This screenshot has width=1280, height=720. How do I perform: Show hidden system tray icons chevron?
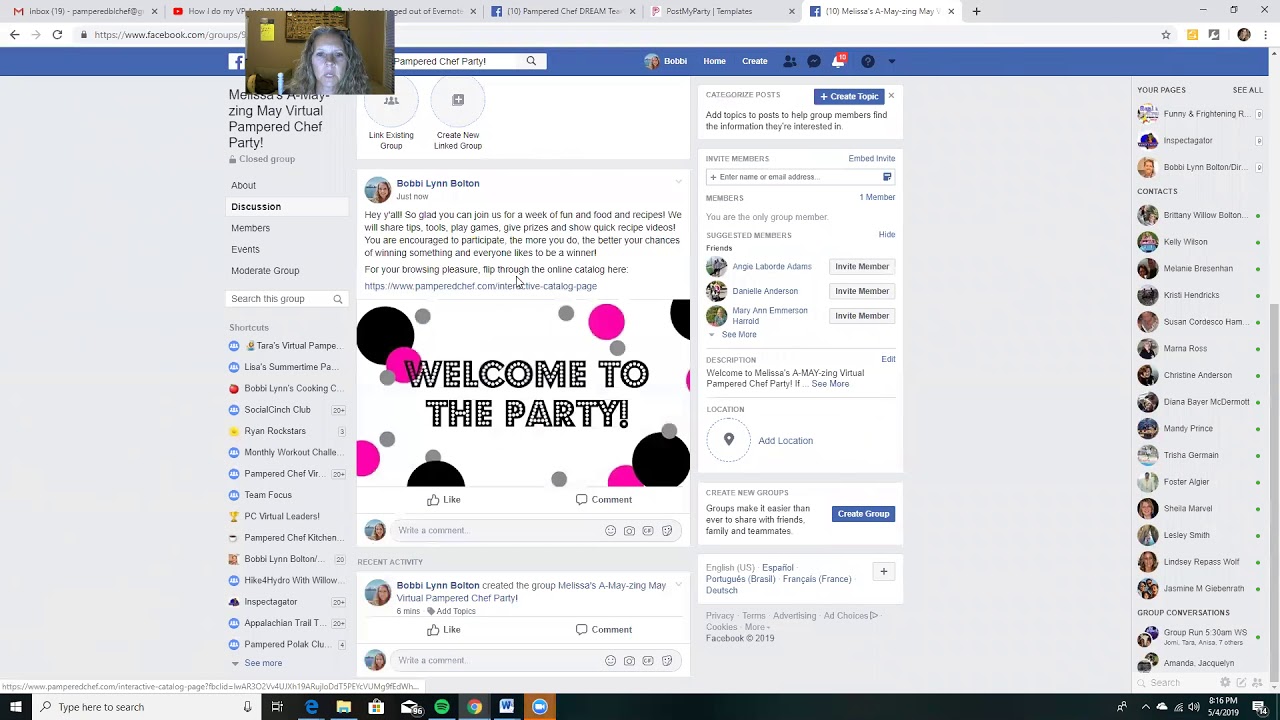coord(1143,707)
